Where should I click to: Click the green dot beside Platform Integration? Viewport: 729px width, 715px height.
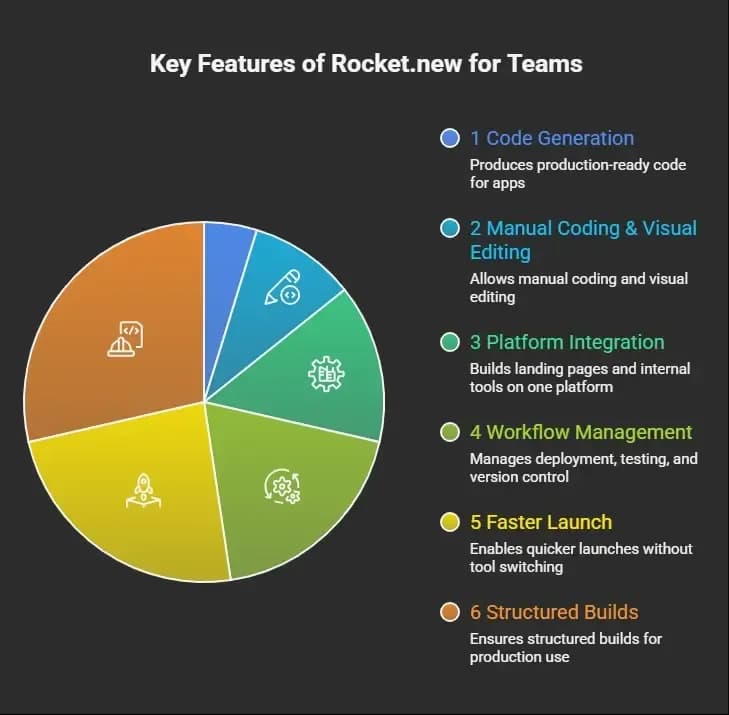[x=450, y=342]
